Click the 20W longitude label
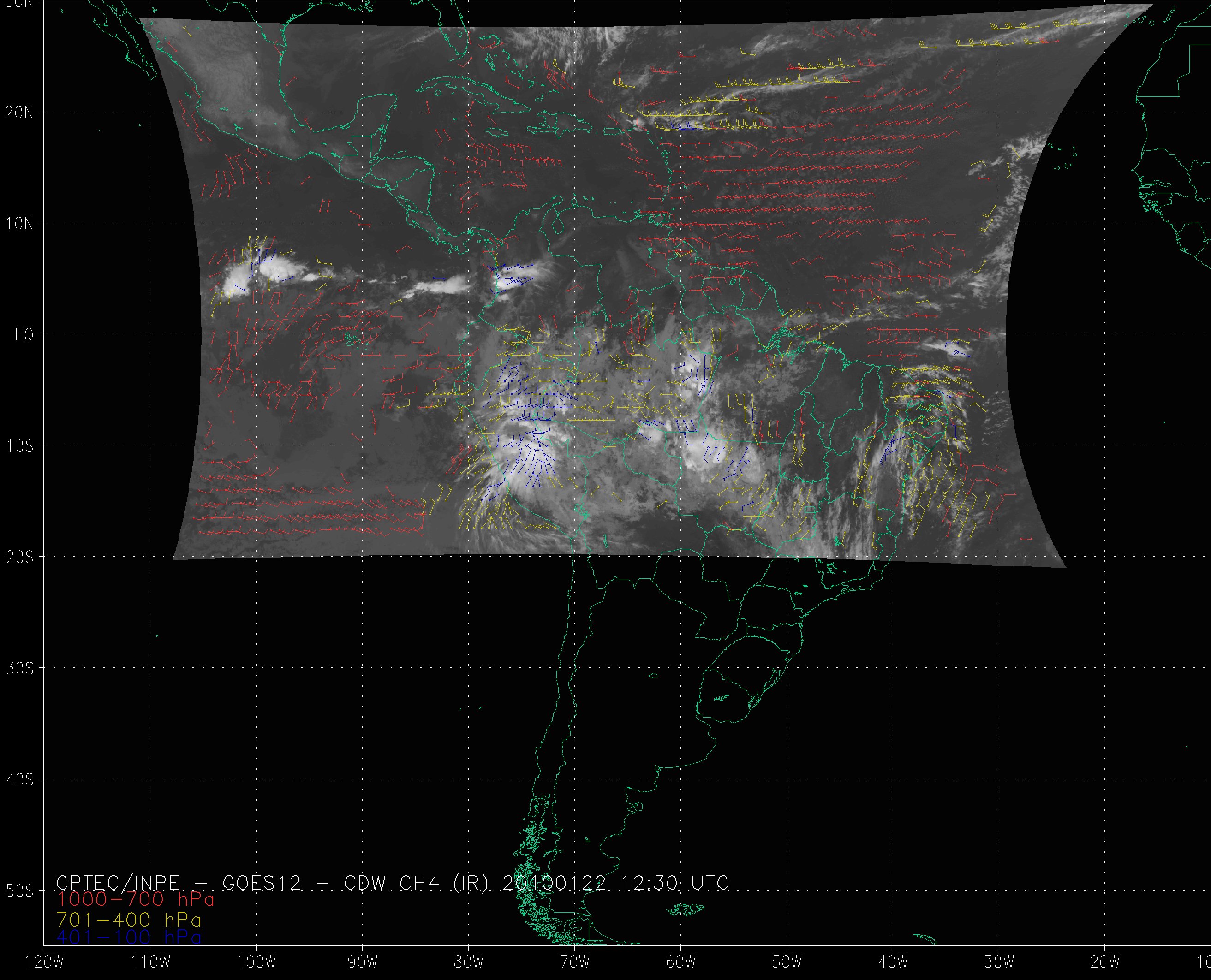Screen dimensions: 1211x980 1105,962
